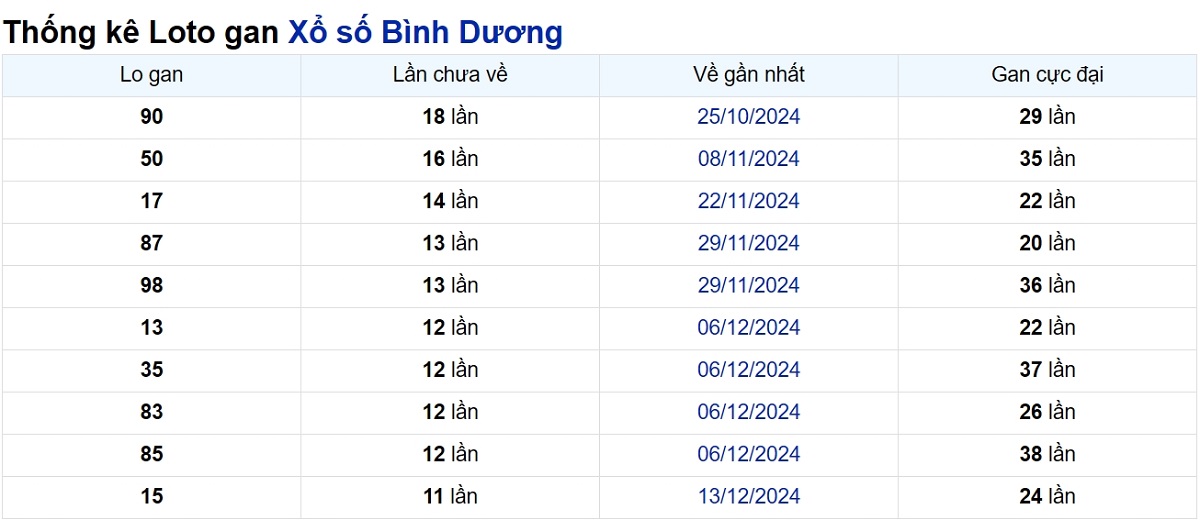Viewport: 1200px width, 520px height.
Task: Select the 18 lần cell
Action: 450,117
